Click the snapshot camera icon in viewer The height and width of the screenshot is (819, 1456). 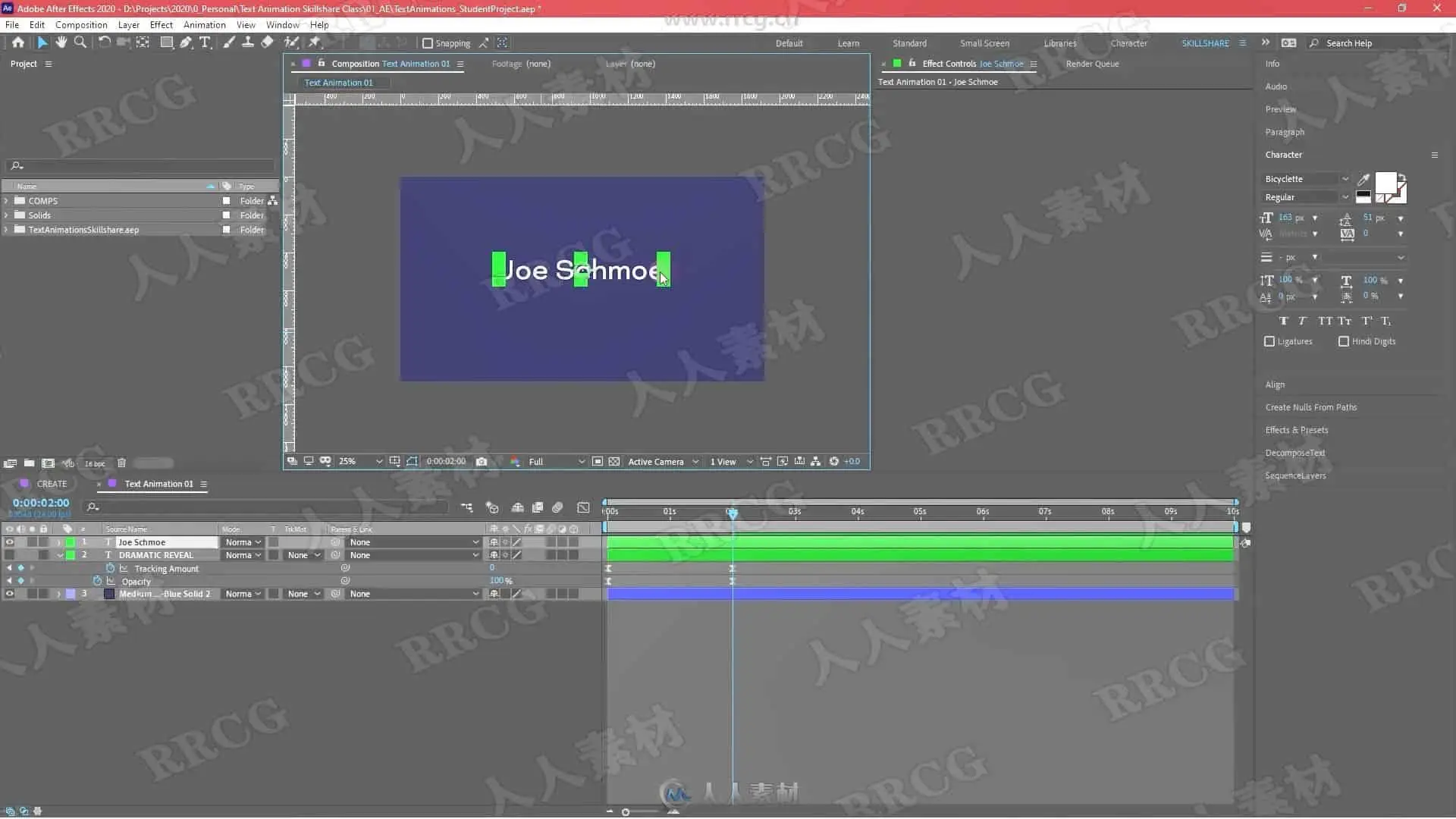[x=482, y=461]
